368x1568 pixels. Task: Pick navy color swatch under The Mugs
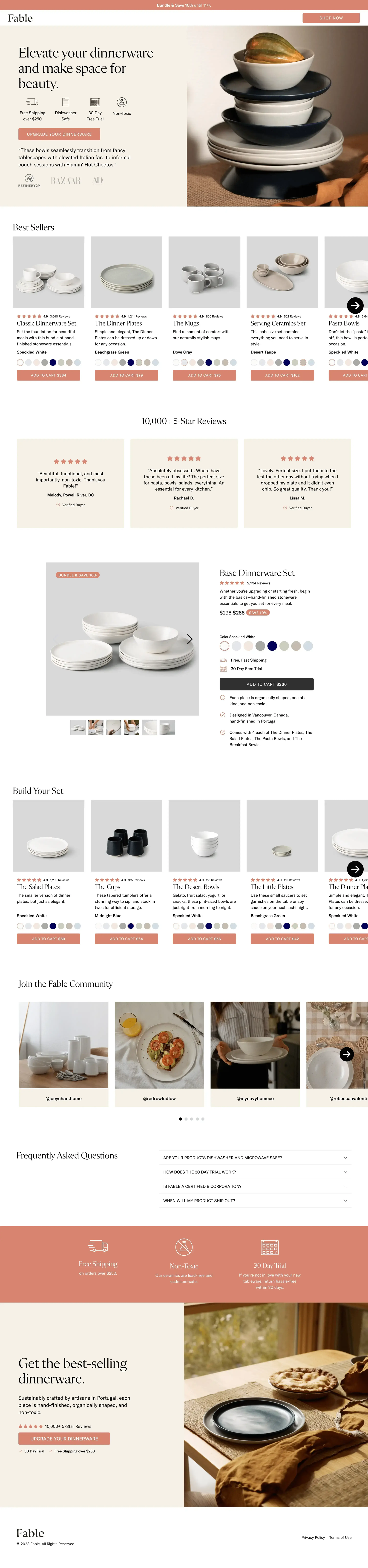209,362
